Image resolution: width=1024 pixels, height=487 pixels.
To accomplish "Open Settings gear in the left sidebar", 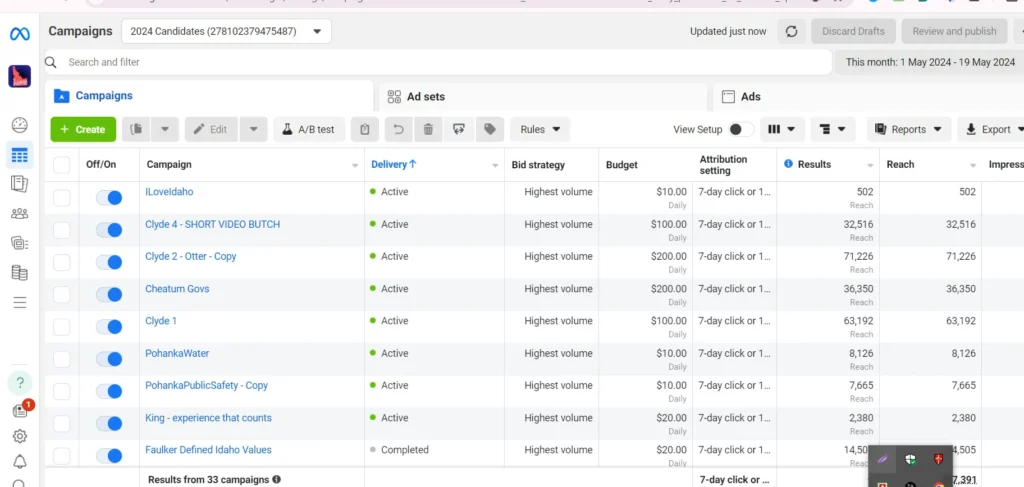I will (19, 436).
